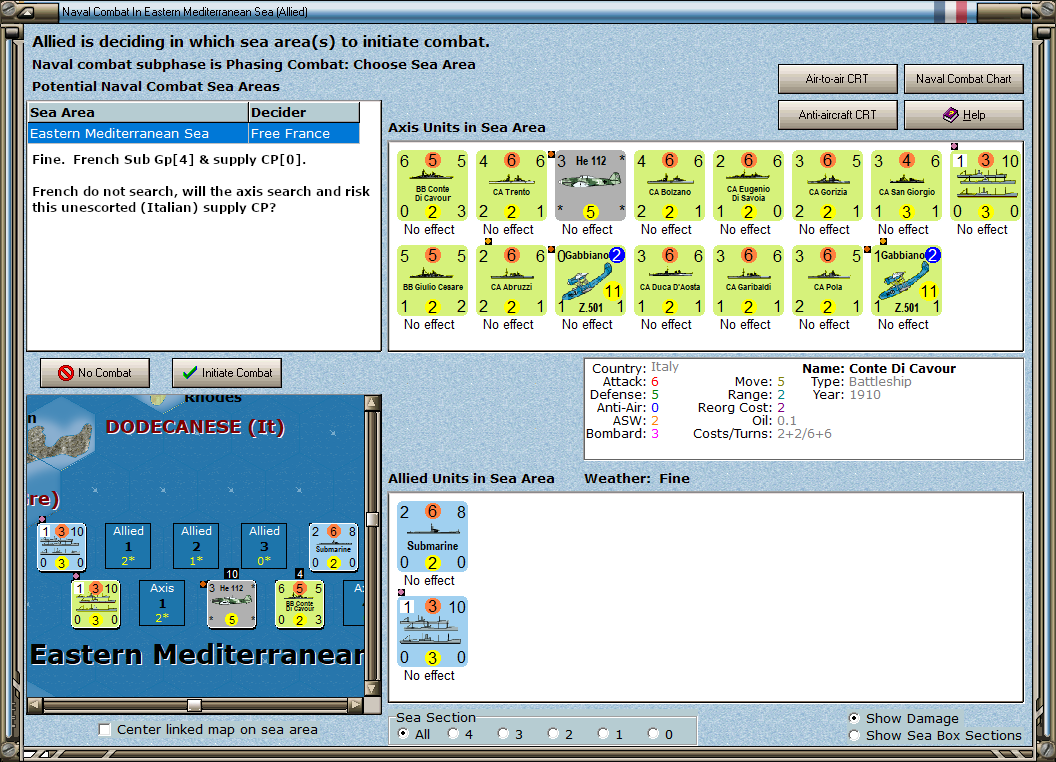
Task: Select the Eastern Mediterranean Sea row
Action: point(194,133)
